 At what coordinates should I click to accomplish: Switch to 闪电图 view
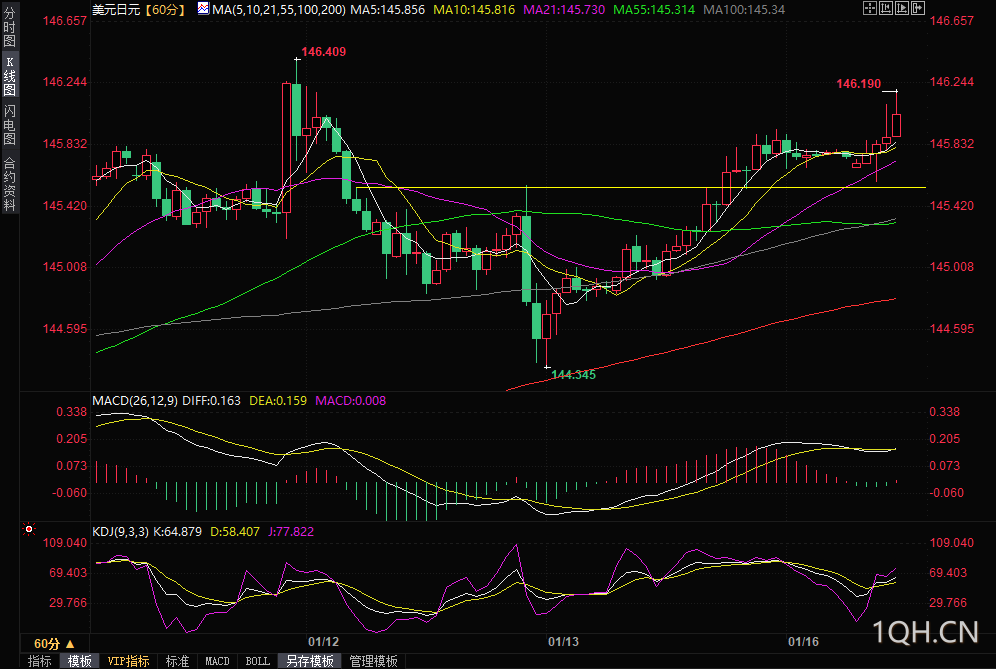[10, 125]
